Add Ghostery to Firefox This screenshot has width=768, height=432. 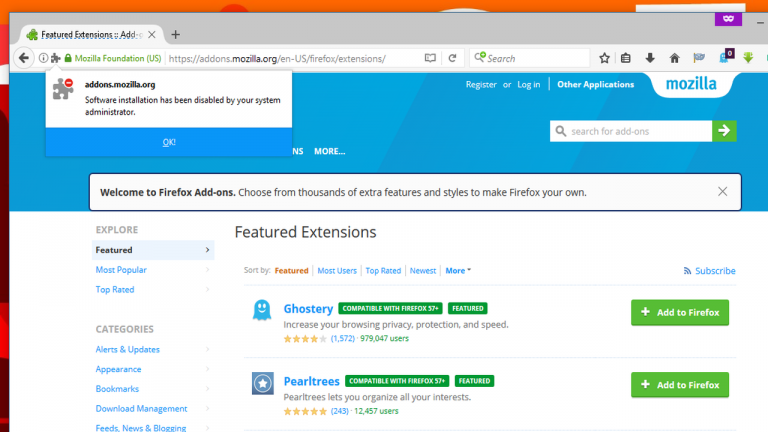[x=680, y=312]
